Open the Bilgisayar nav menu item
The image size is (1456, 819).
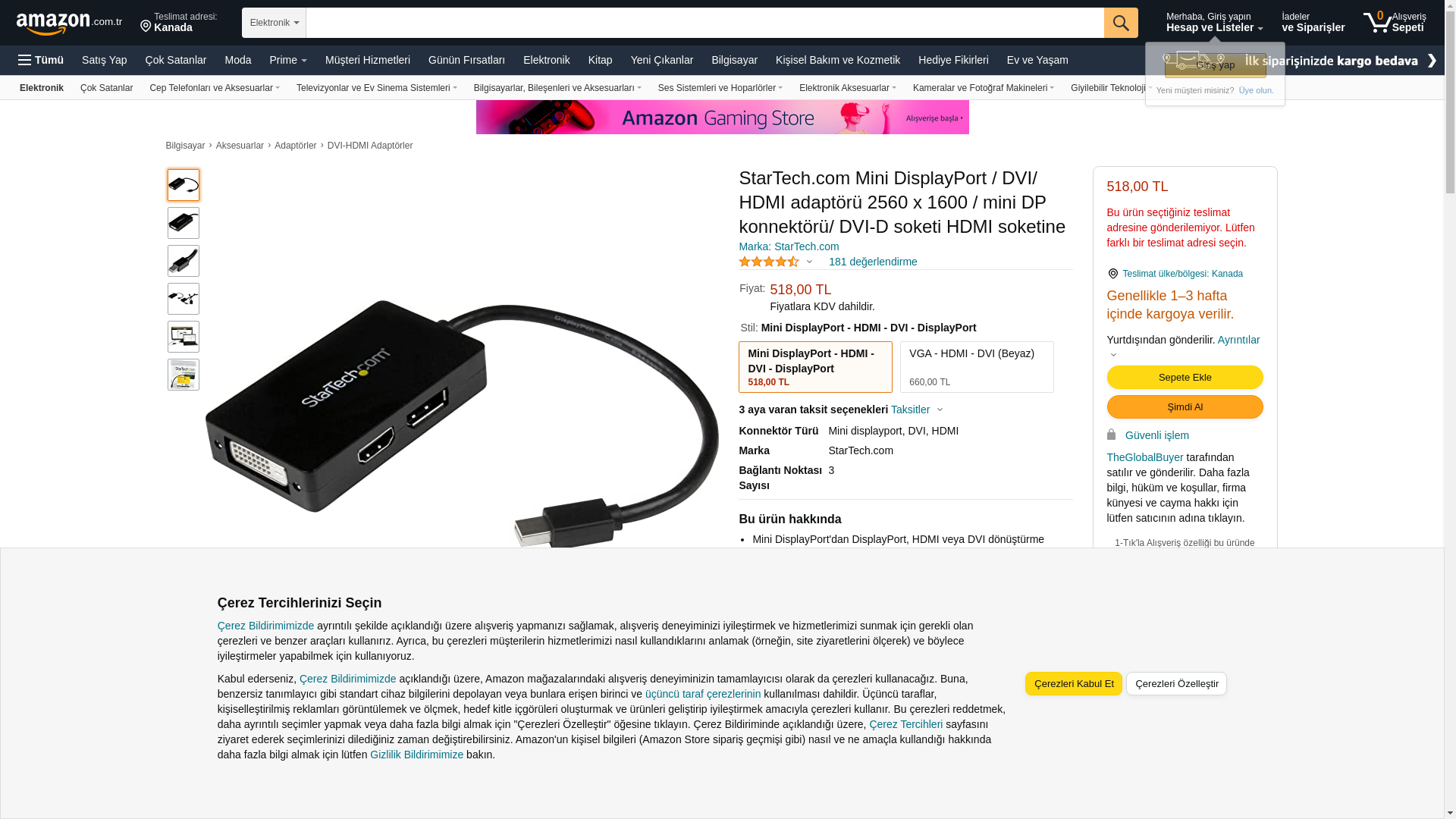pyautogui.click(x=734, y=60)
